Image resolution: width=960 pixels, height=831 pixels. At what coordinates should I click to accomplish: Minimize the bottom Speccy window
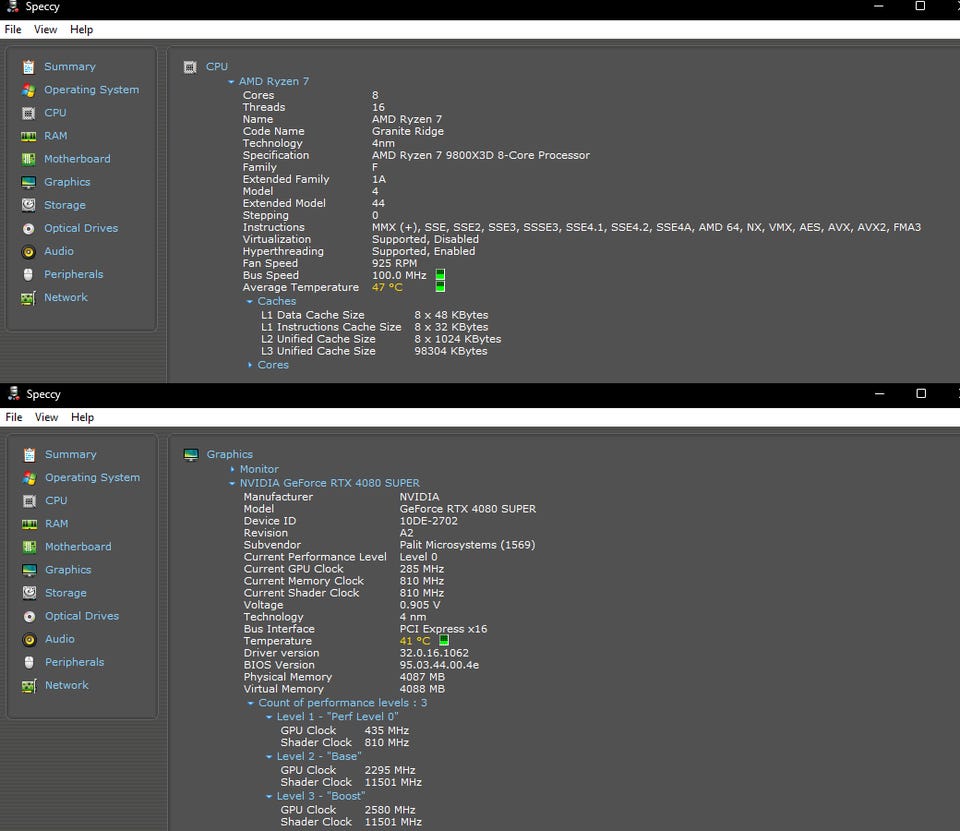(x=880, y=394)
